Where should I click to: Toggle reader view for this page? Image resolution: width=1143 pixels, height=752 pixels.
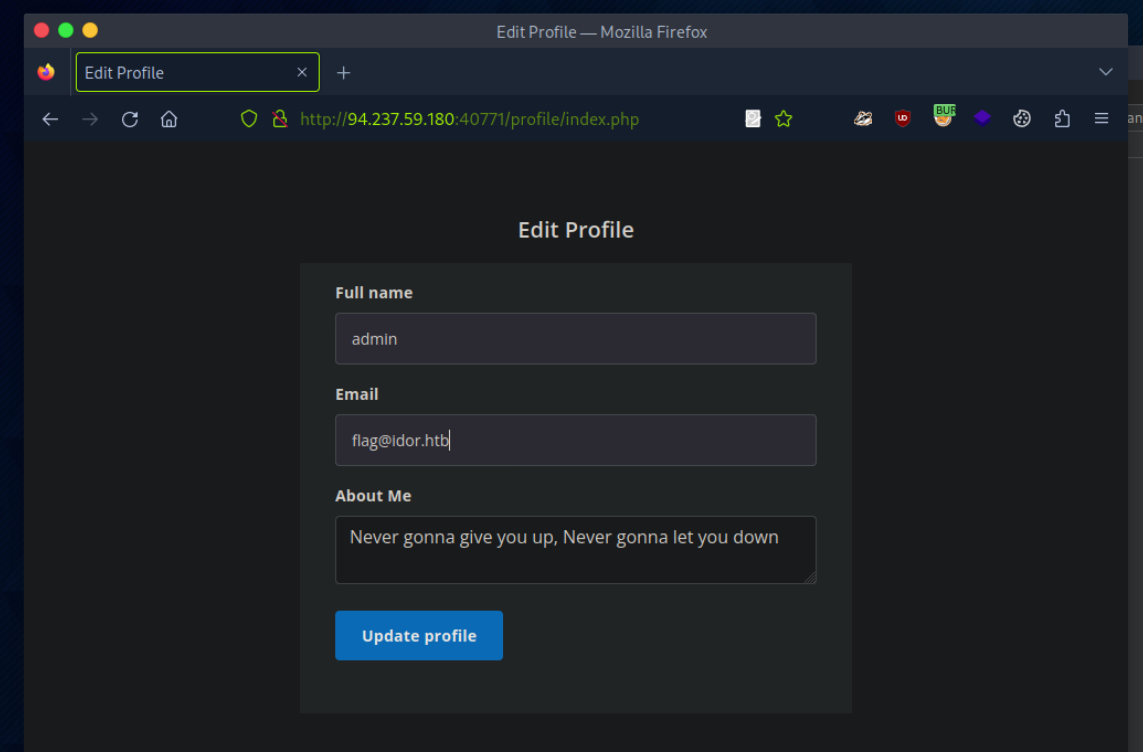[753, 119]
